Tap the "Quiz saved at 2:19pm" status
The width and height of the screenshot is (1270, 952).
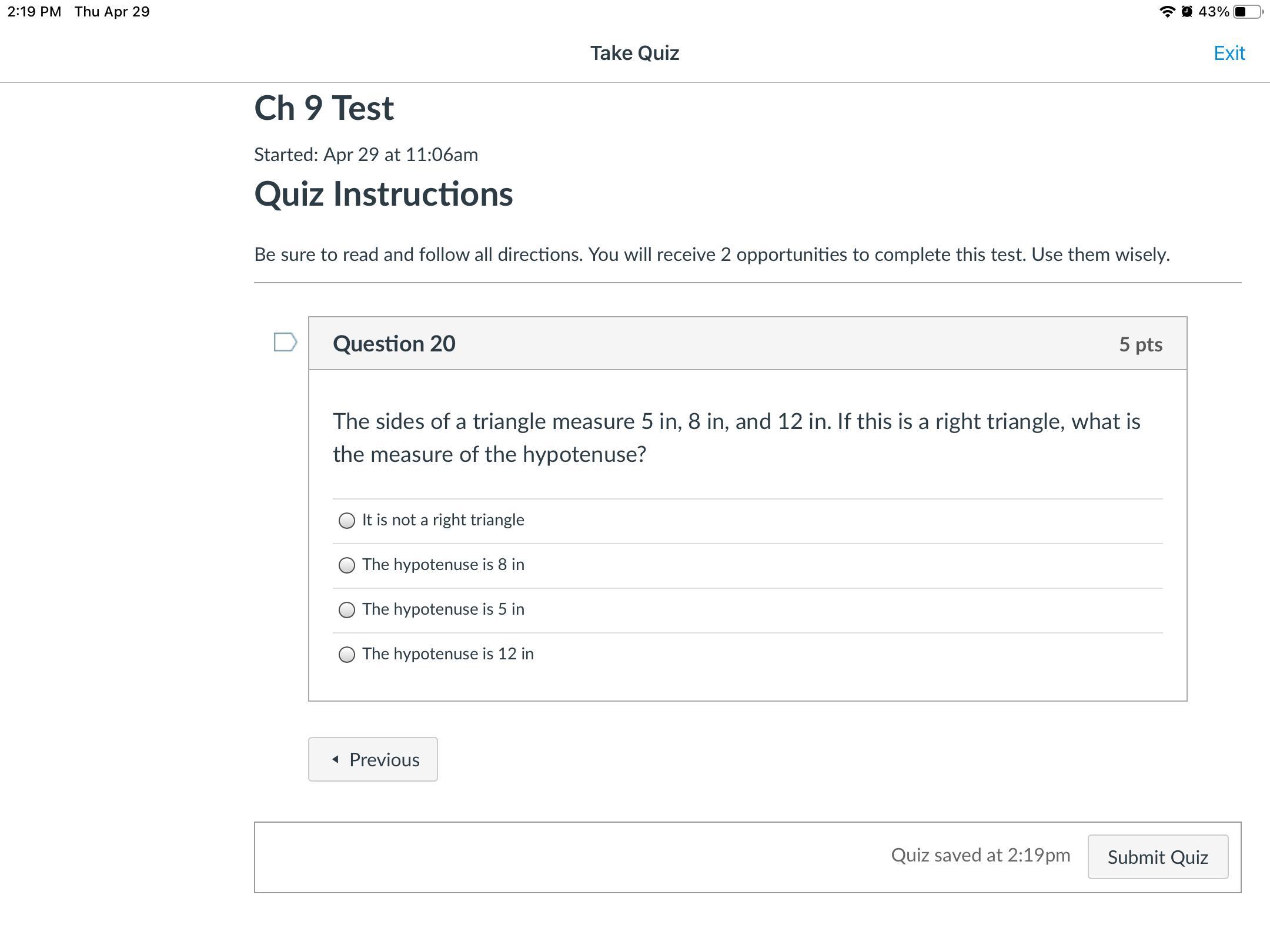tap(980, 855)
